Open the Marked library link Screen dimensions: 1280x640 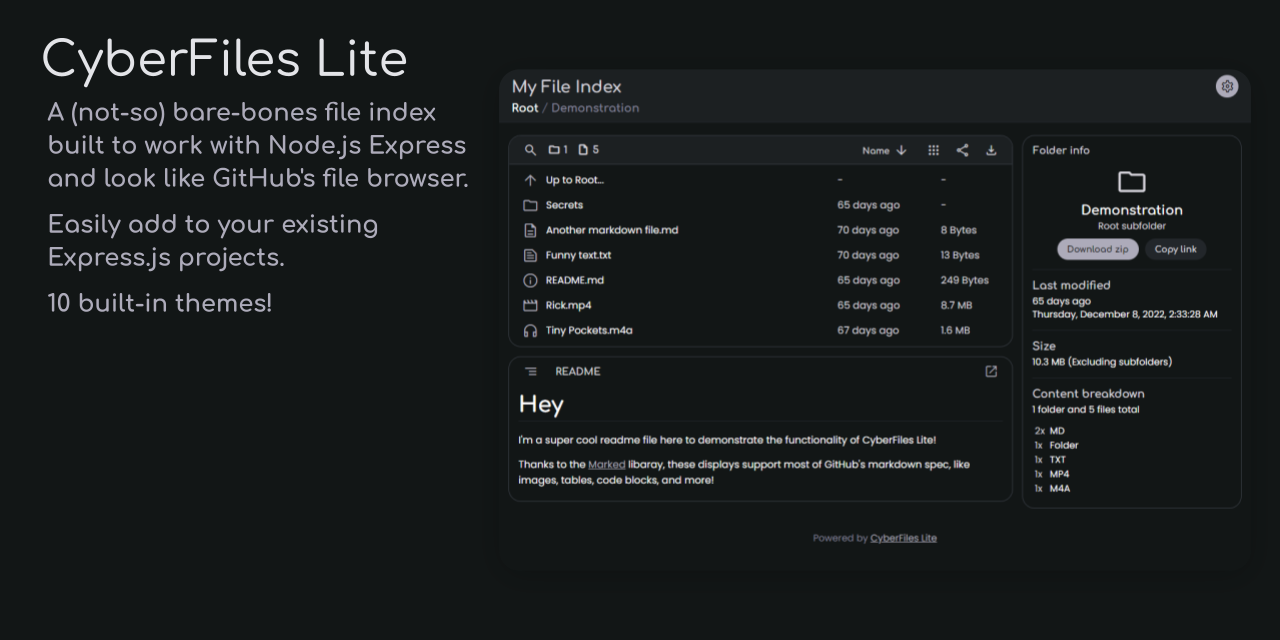click(x=606, y=464)
